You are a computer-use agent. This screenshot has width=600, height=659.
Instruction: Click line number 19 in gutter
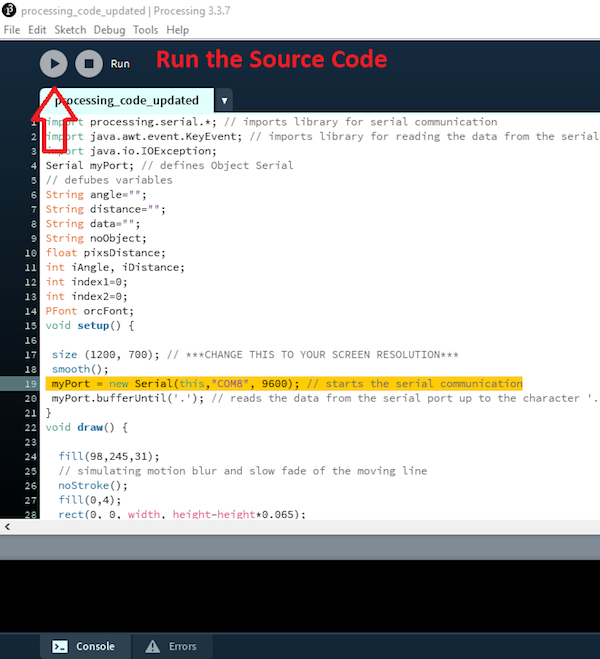pyautogui.click(x=30, y=384)
